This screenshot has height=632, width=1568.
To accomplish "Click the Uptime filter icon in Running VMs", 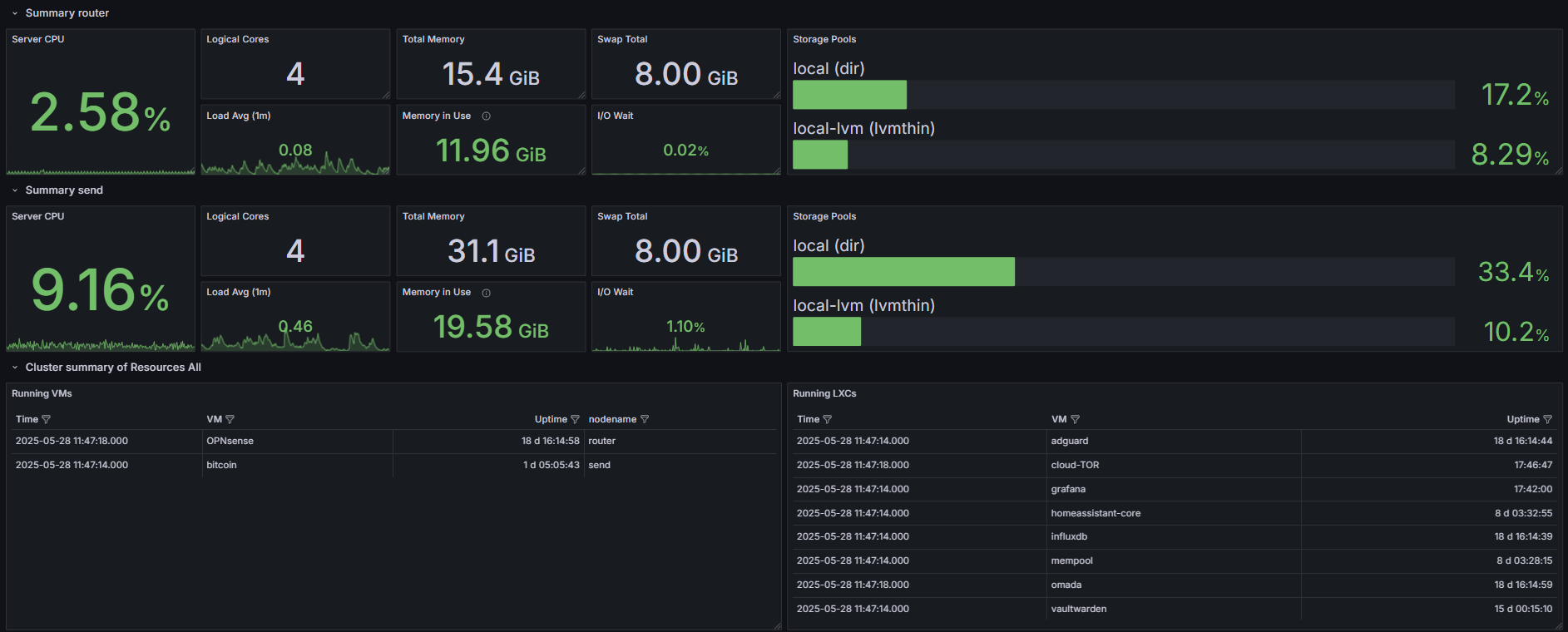I will tap(575, 420).
